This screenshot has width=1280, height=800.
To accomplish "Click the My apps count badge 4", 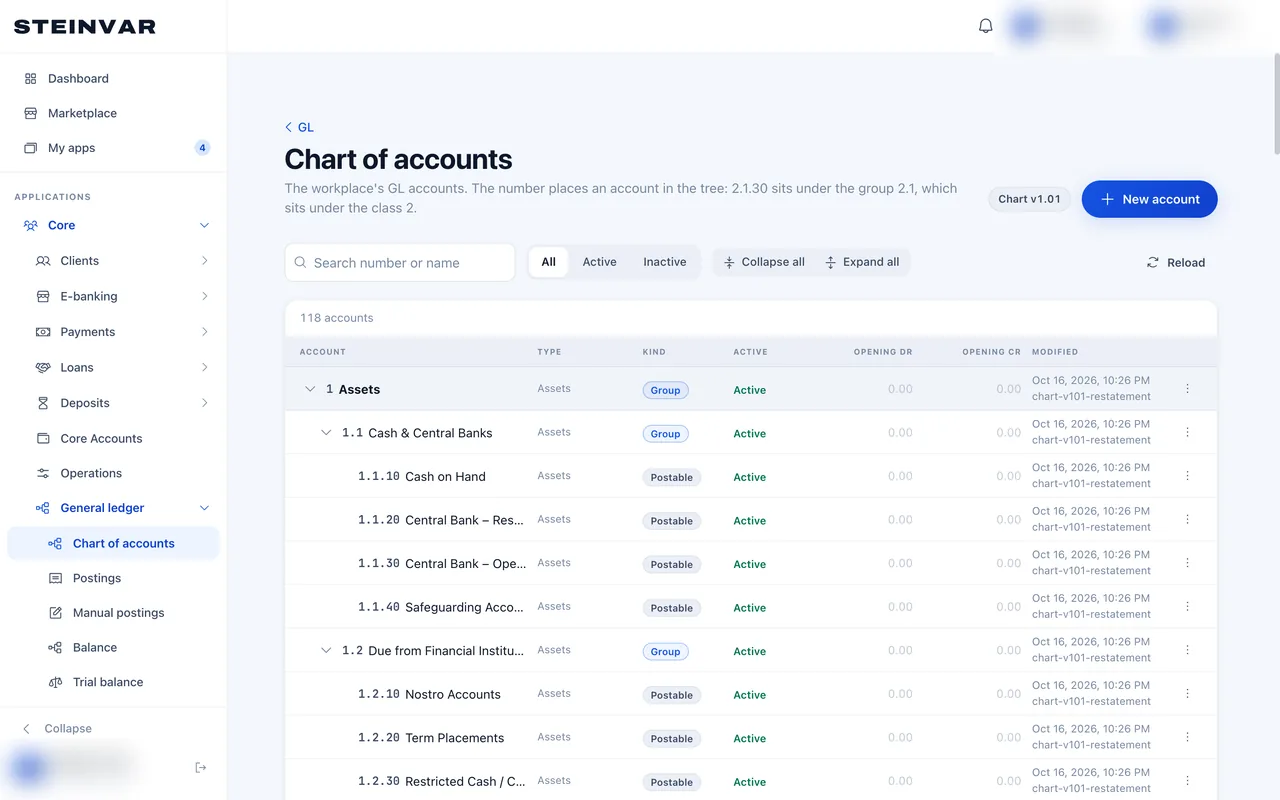I will [202, 148].
